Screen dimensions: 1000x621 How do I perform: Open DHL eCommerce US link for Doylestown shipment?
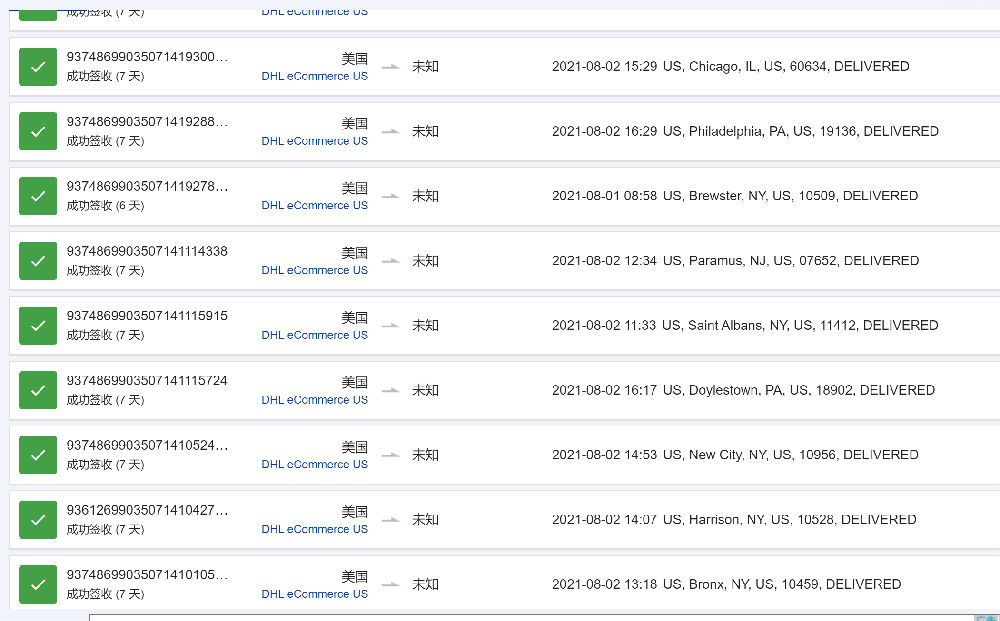(314, 400)
